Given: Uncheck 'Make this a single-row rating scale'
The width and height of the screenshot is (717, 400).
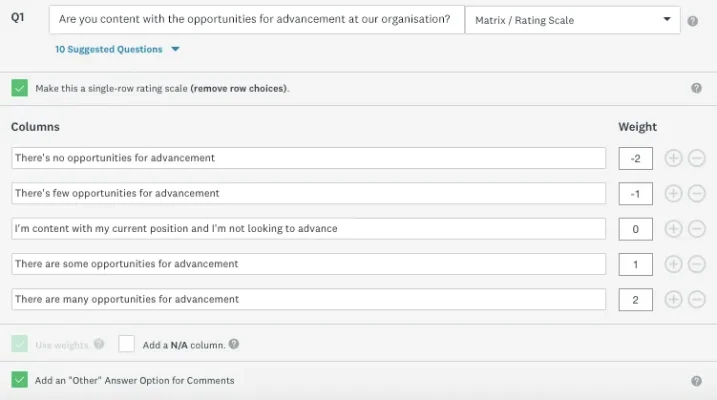Looking at the screenshot, I should (20, 88).
